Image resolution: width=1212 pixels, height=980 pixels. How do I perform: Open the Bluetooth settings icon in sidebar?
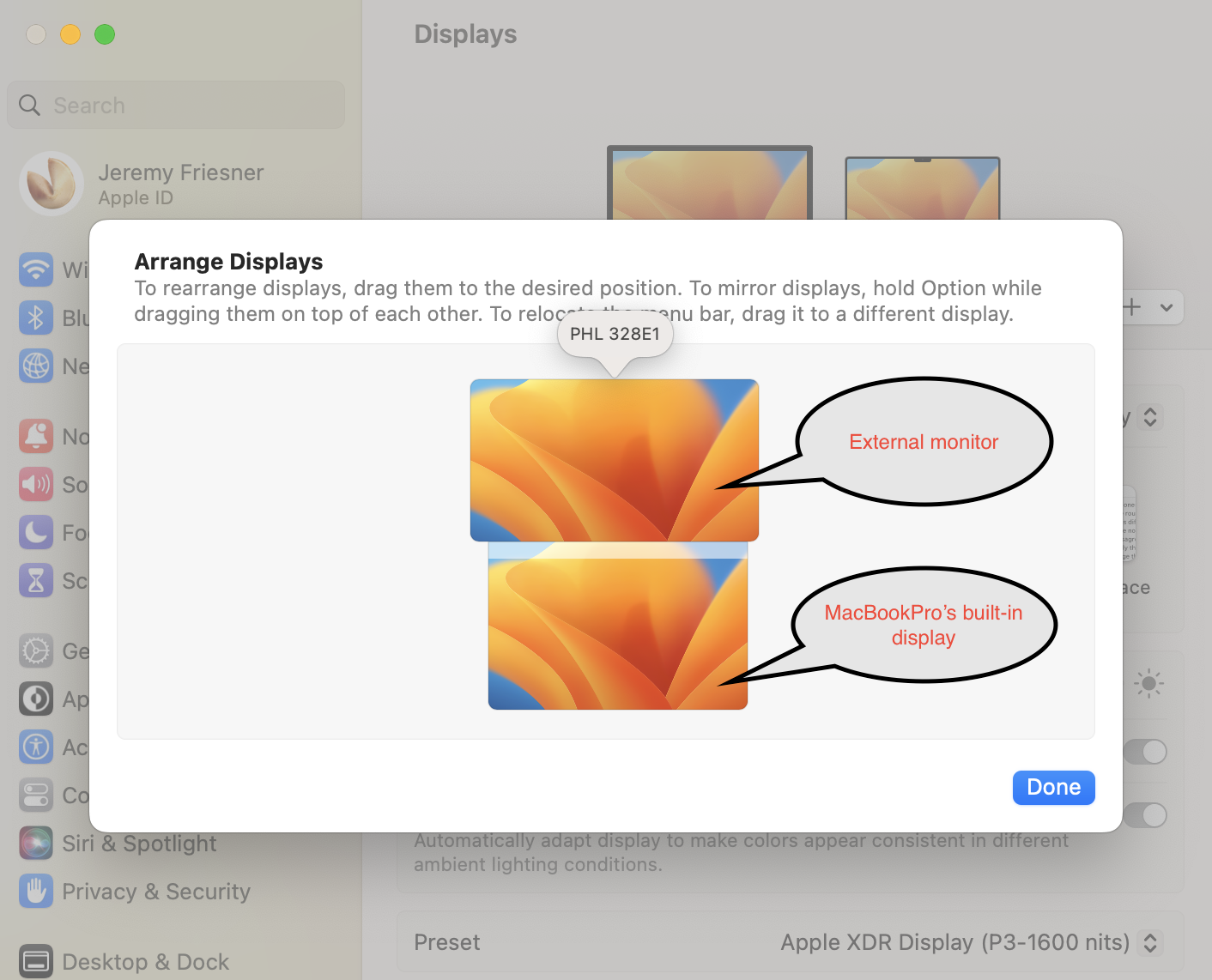[36, 318]
